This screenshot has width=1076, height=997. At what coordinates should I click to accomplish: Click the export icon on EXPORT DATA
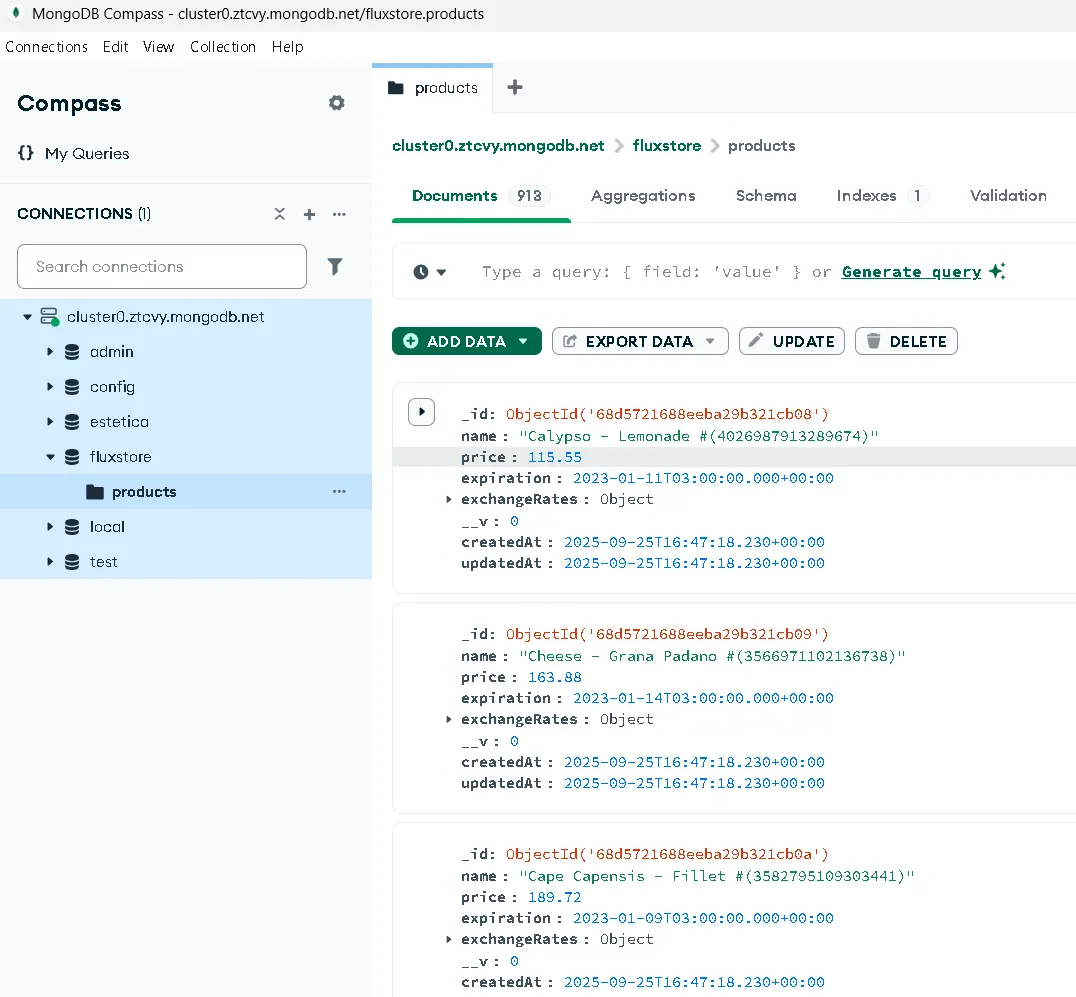[x=570, y=341]
